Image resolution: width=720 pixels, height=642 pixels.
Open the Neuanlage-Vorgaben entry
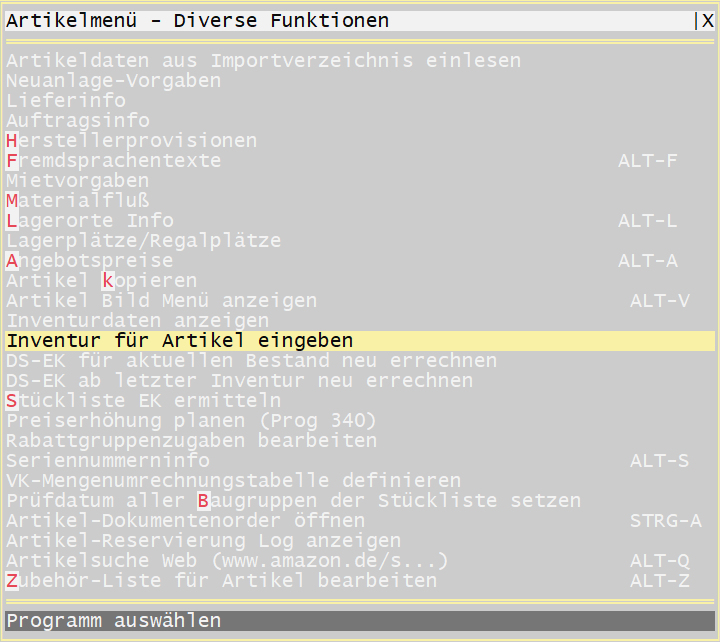click(114, 81)
